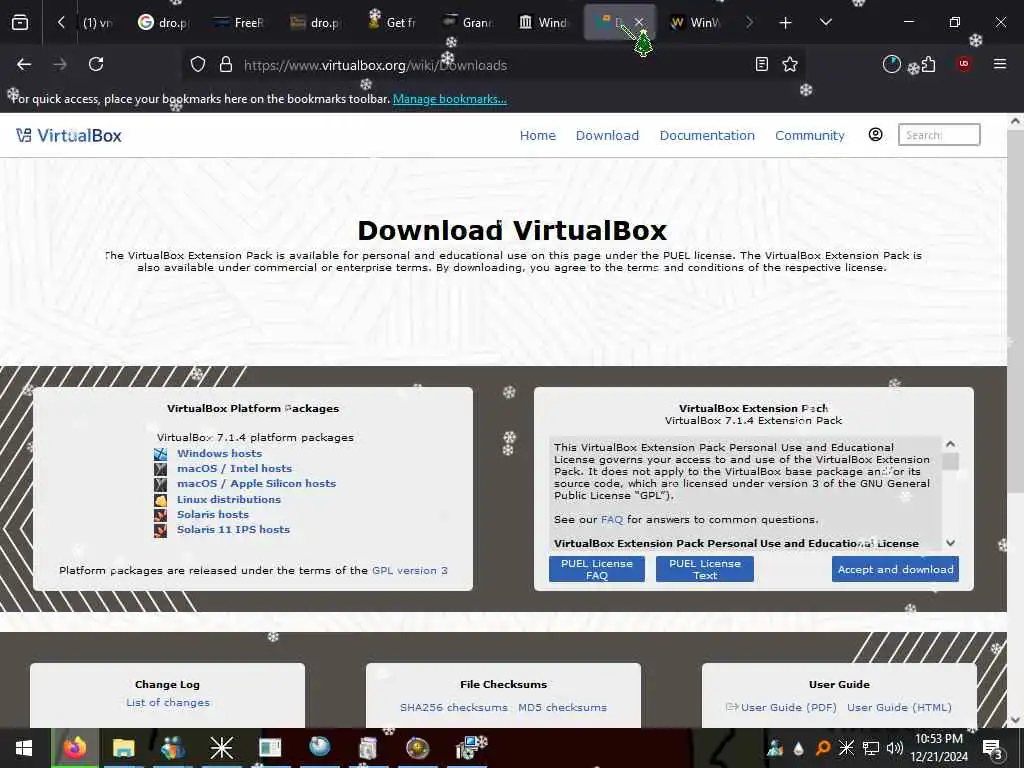Open the User Guide (PDF) link
This screenshot has height=768, width=1024.
(788, 707)
